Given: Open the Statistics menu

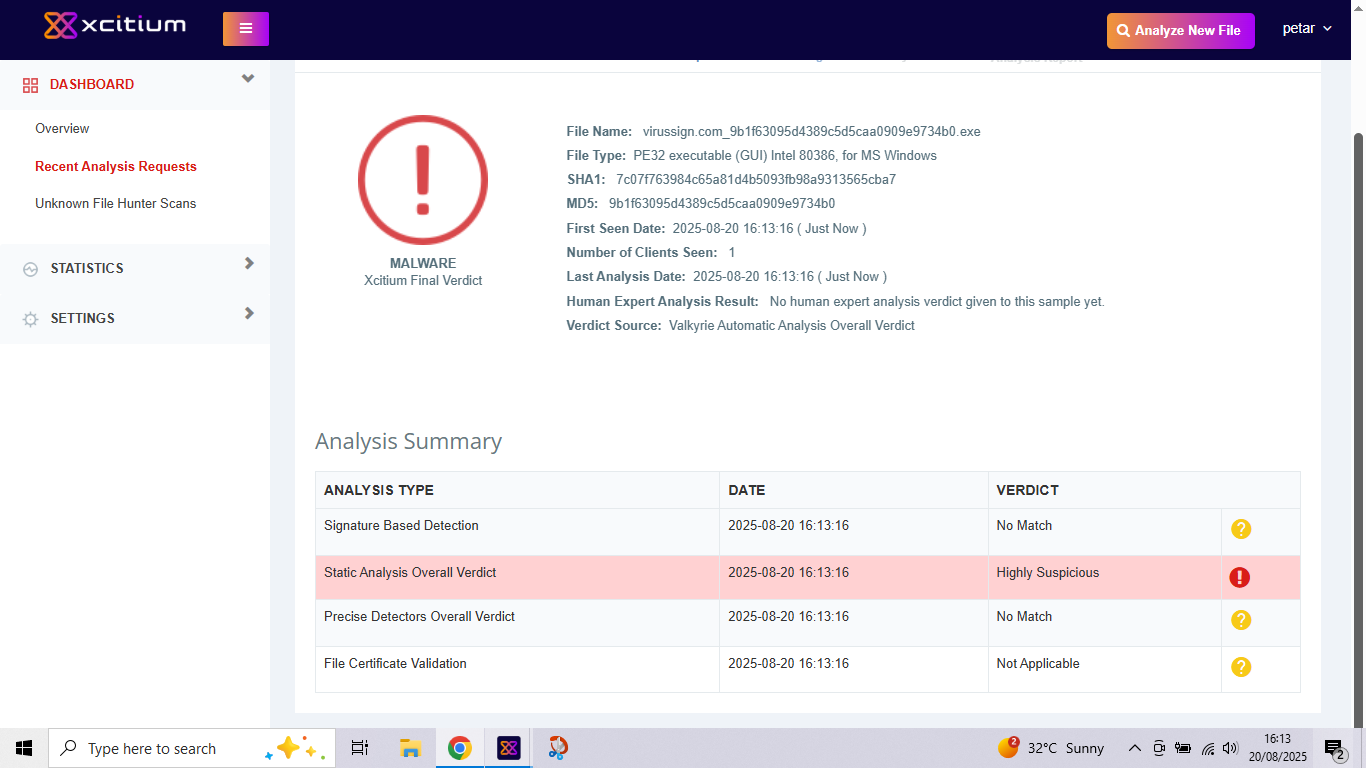Looking at the screenshot, I should pyautogui.click(x=87, y=268).
